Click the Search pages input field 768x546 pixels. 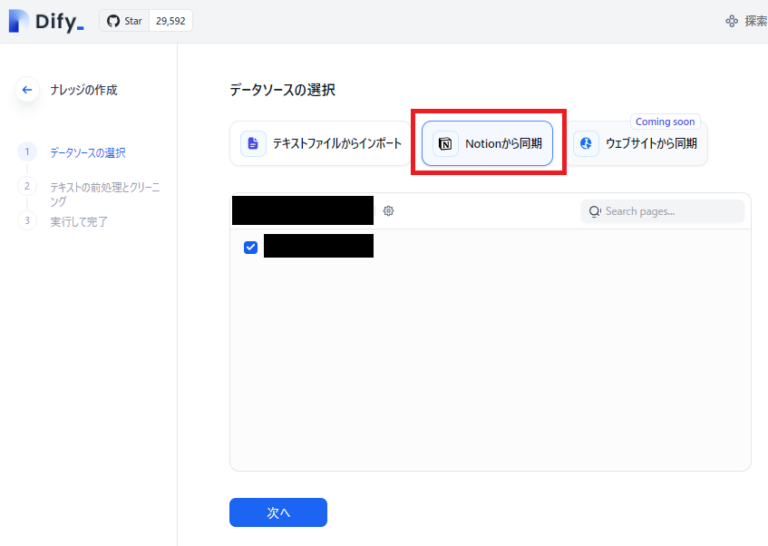point(670,211)
